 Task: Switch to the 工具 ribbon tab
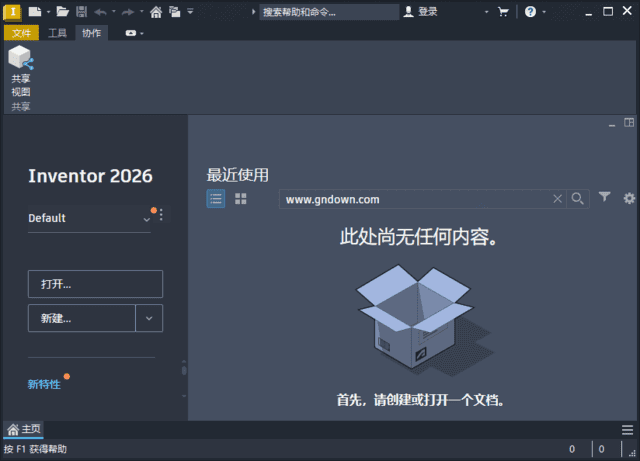point(58,33)
